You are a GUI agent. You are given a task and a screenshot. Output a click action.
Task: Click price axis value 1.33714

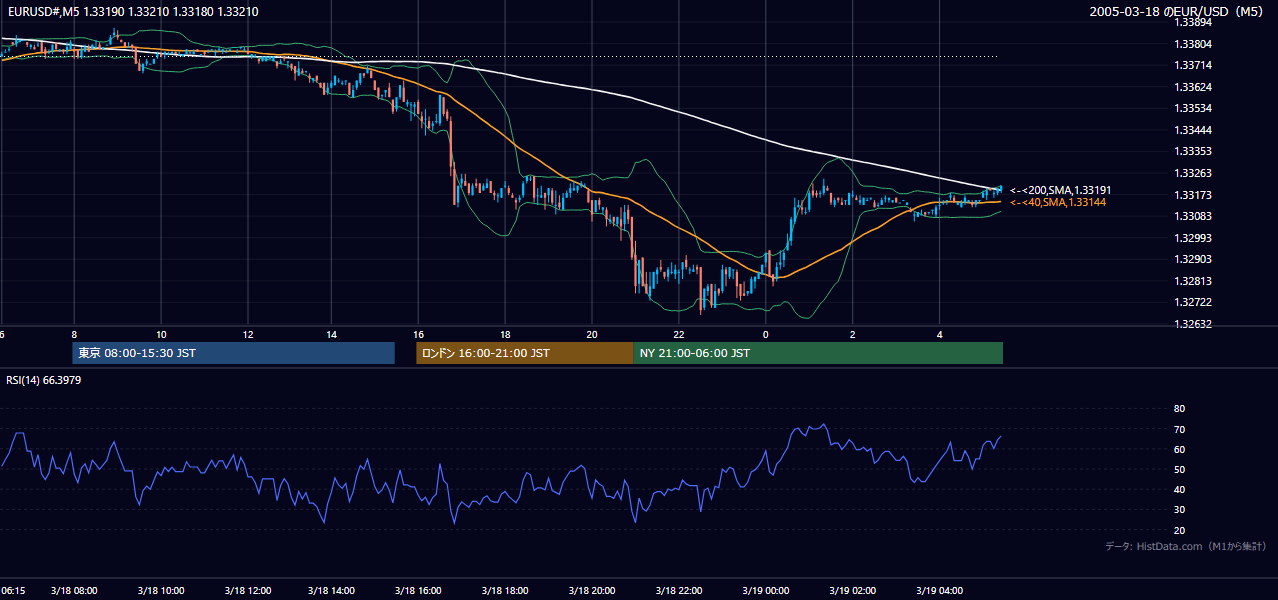coord(1192,65)
